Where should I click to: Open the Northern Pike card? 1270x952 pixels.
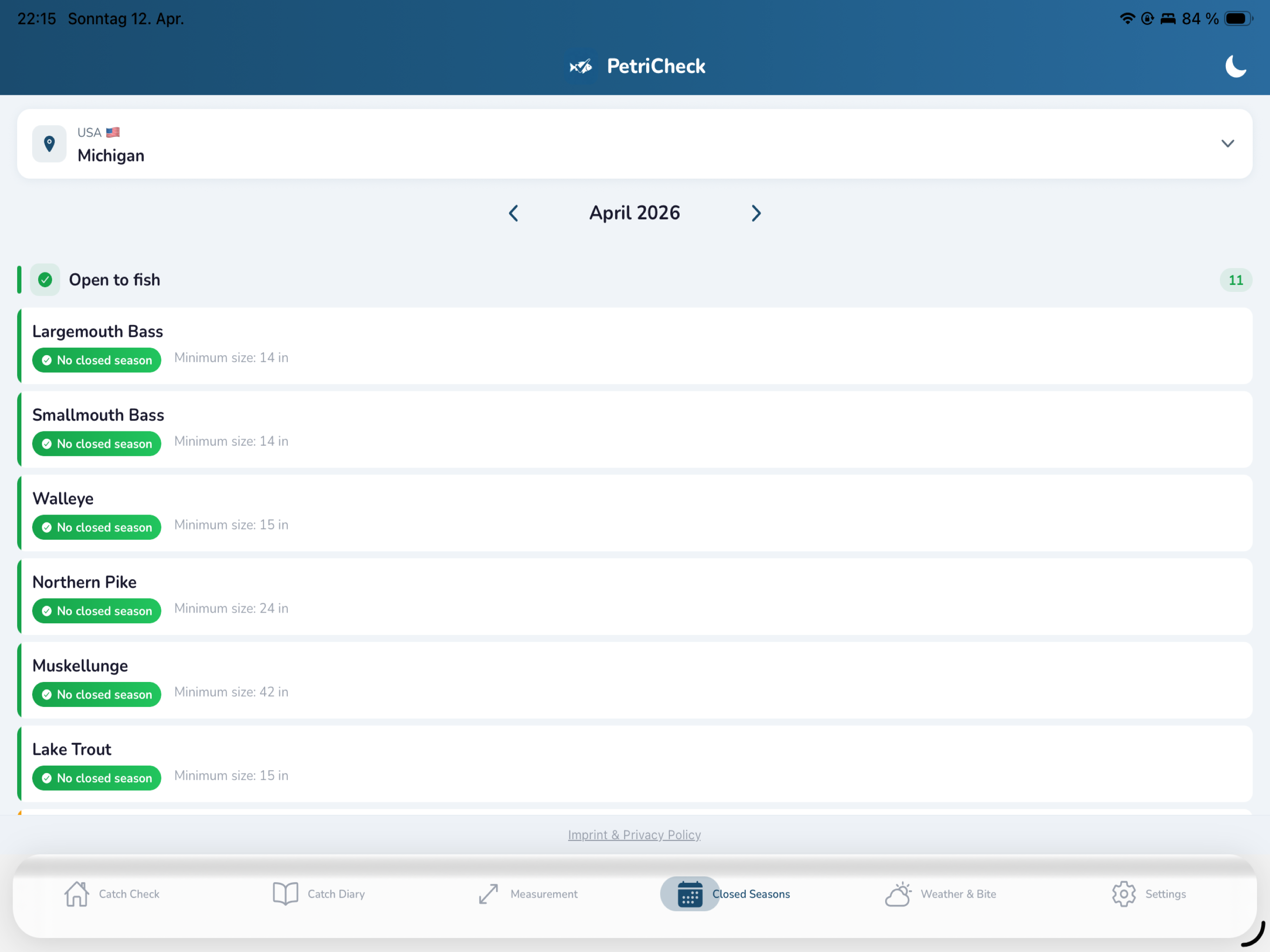tap(635, 596)
